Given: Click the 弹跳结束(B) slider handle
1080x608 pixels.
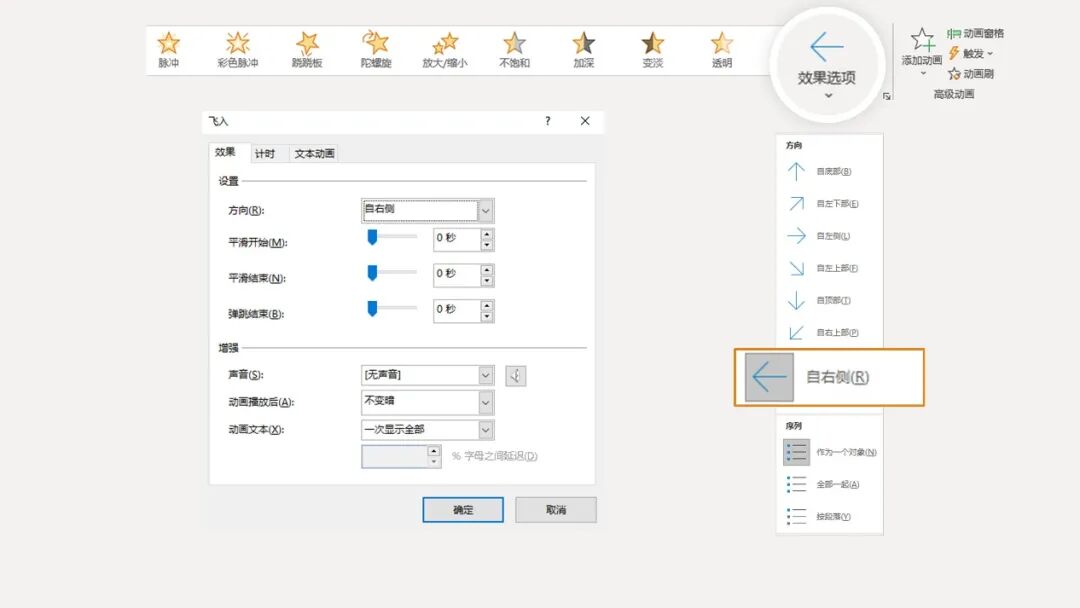Looking at the screenshot, I should [x=372, y=308].
